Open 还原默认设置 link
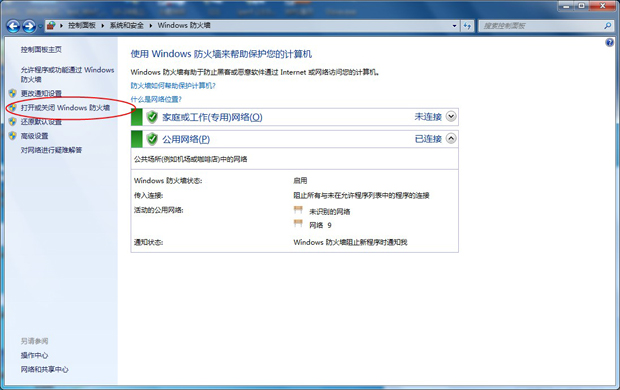Viewport: 620px width, 390px height. 41,122
